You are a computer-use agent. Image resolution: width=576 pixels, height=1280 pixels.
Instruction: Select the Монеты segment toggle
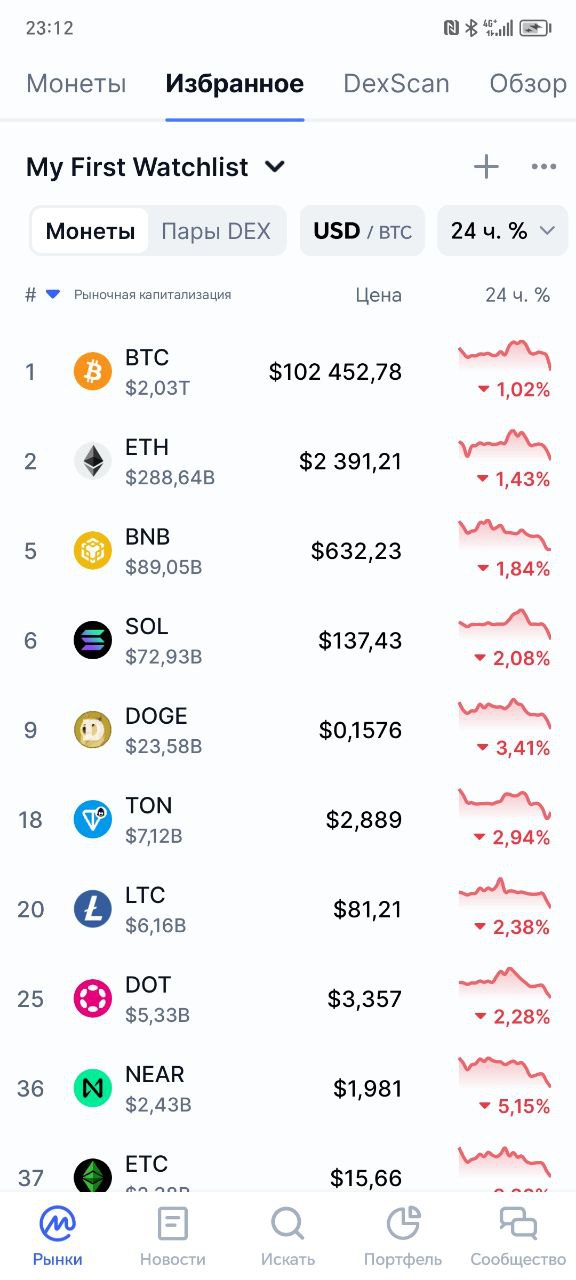(90, 231)
